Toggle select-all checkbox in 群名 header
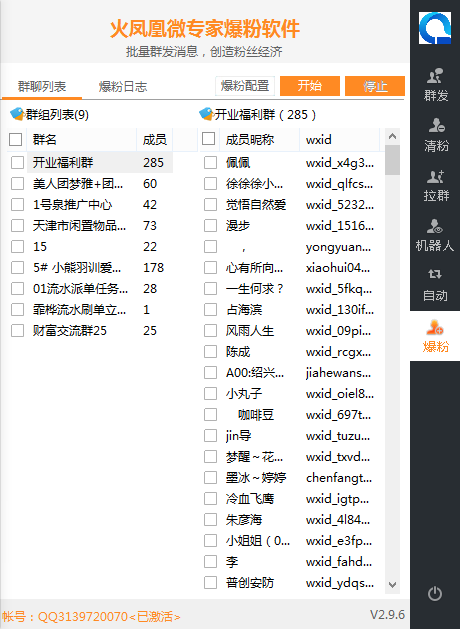 pyautogui.click(x=15, y=140)
